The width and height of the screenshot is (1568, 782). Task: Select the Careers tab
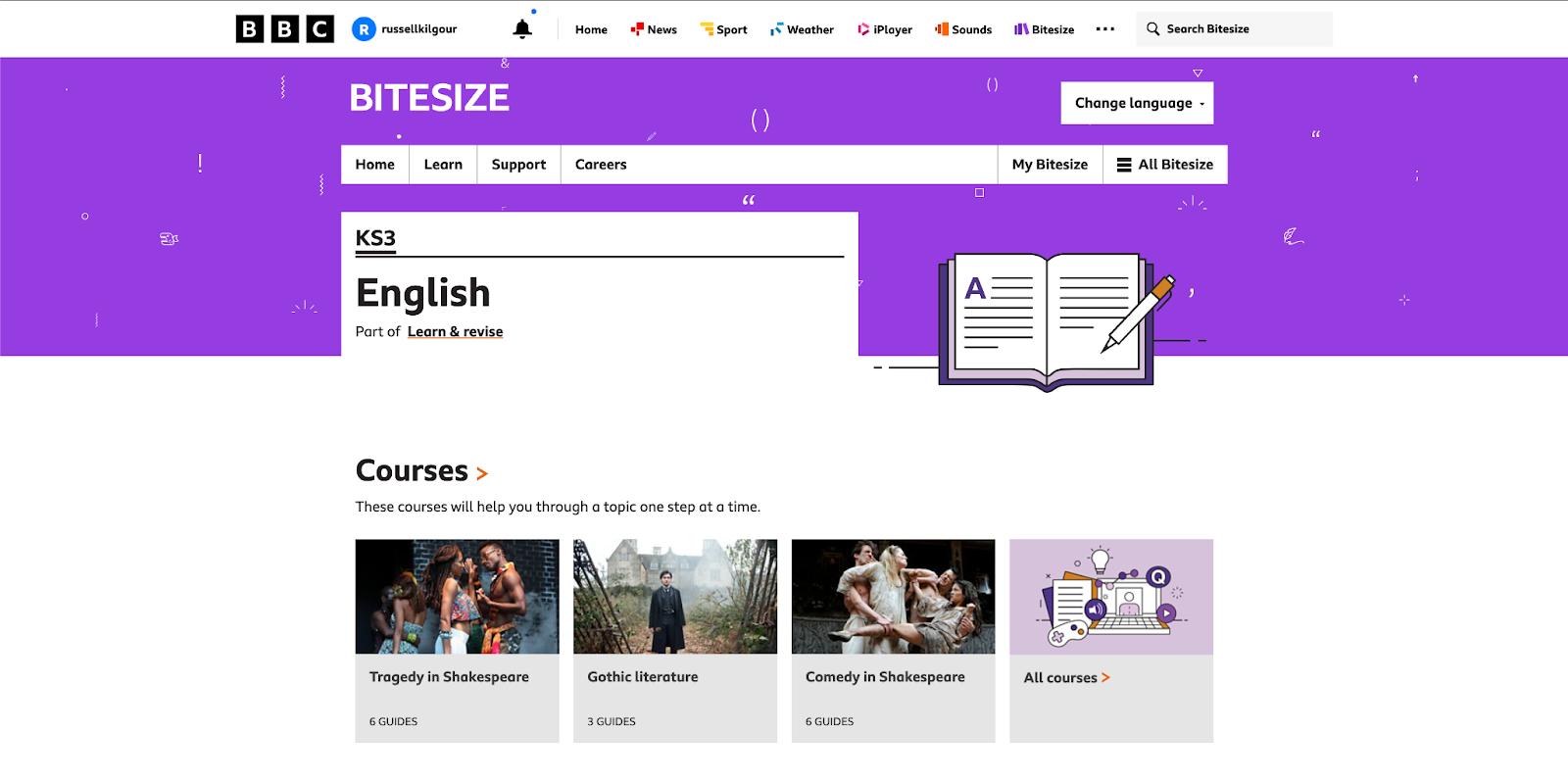tap(601, 165)
